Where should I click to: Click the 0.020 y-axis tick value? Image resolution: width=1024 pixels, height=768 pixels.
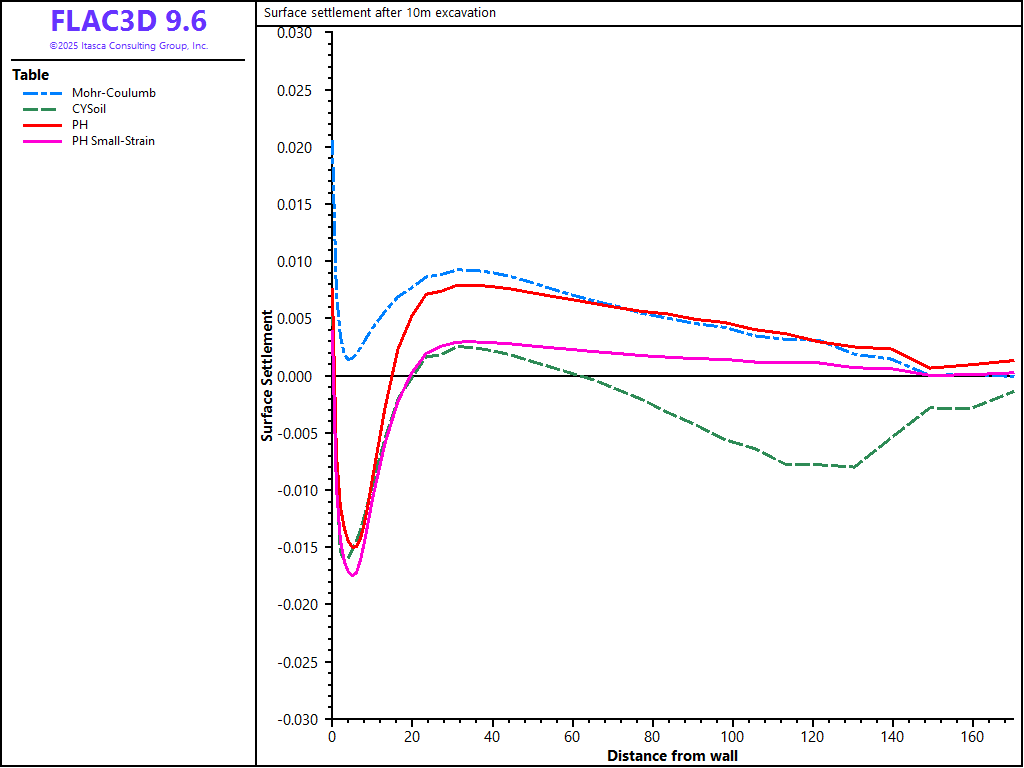[294, 148]
